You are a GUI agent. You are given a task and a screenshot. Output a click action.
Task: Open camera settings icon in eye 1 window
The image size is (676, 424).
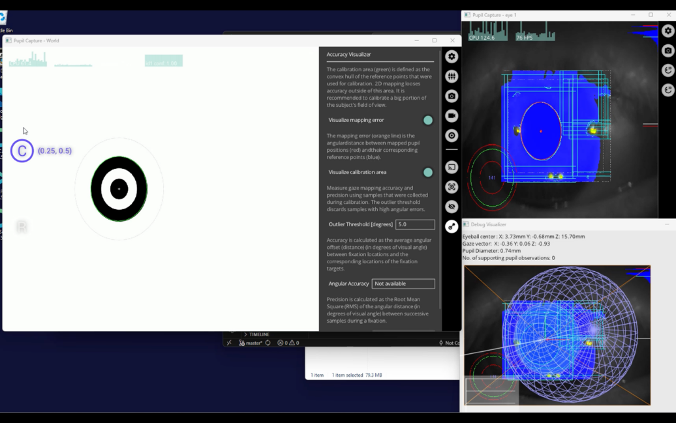(667, 51)
